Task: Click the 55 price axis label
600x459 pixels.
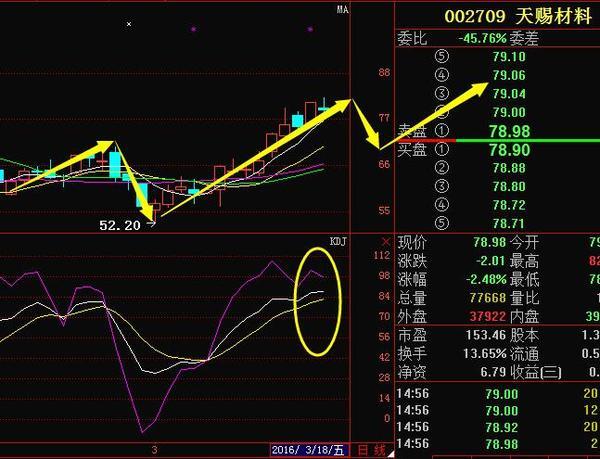Action: [384, 210]
